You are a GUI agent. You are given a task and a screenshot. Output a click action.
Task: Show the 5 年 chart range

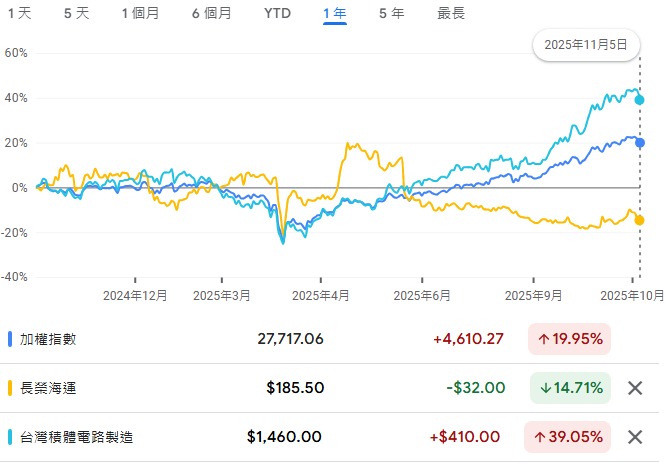[x=391, y=13]
